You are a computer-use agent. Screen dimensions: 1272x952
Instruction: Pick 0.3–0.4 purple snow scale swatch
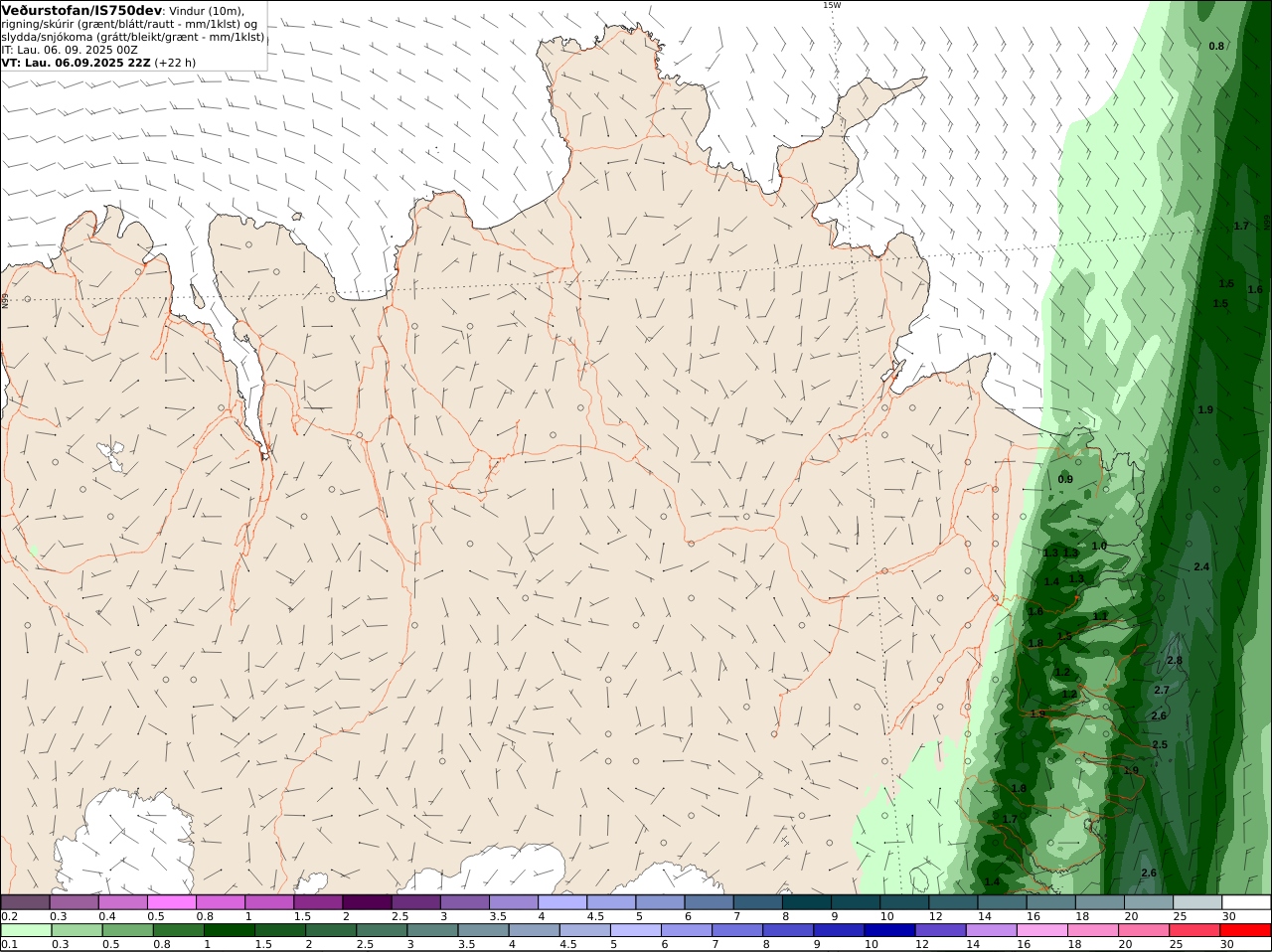coord(76,901)
